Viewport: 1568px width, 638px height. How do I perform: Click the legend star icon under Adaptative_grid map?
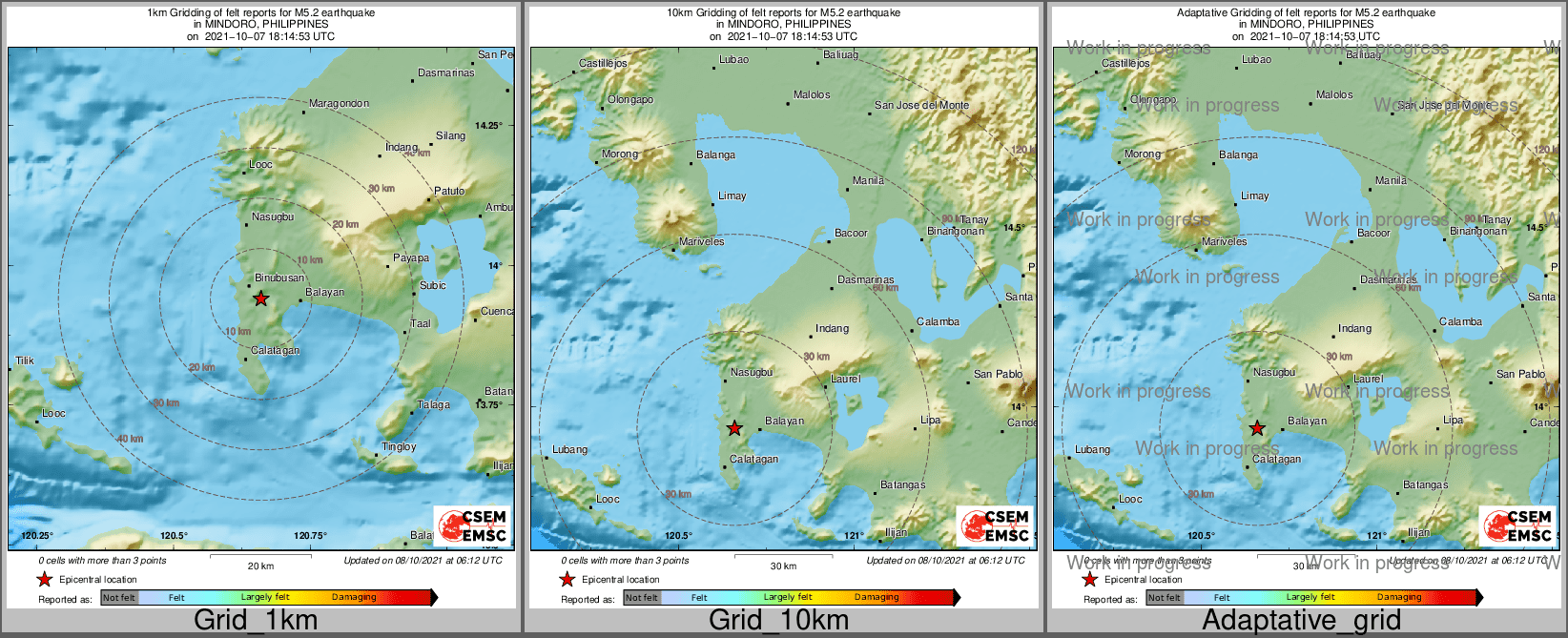coord(1089,579)
